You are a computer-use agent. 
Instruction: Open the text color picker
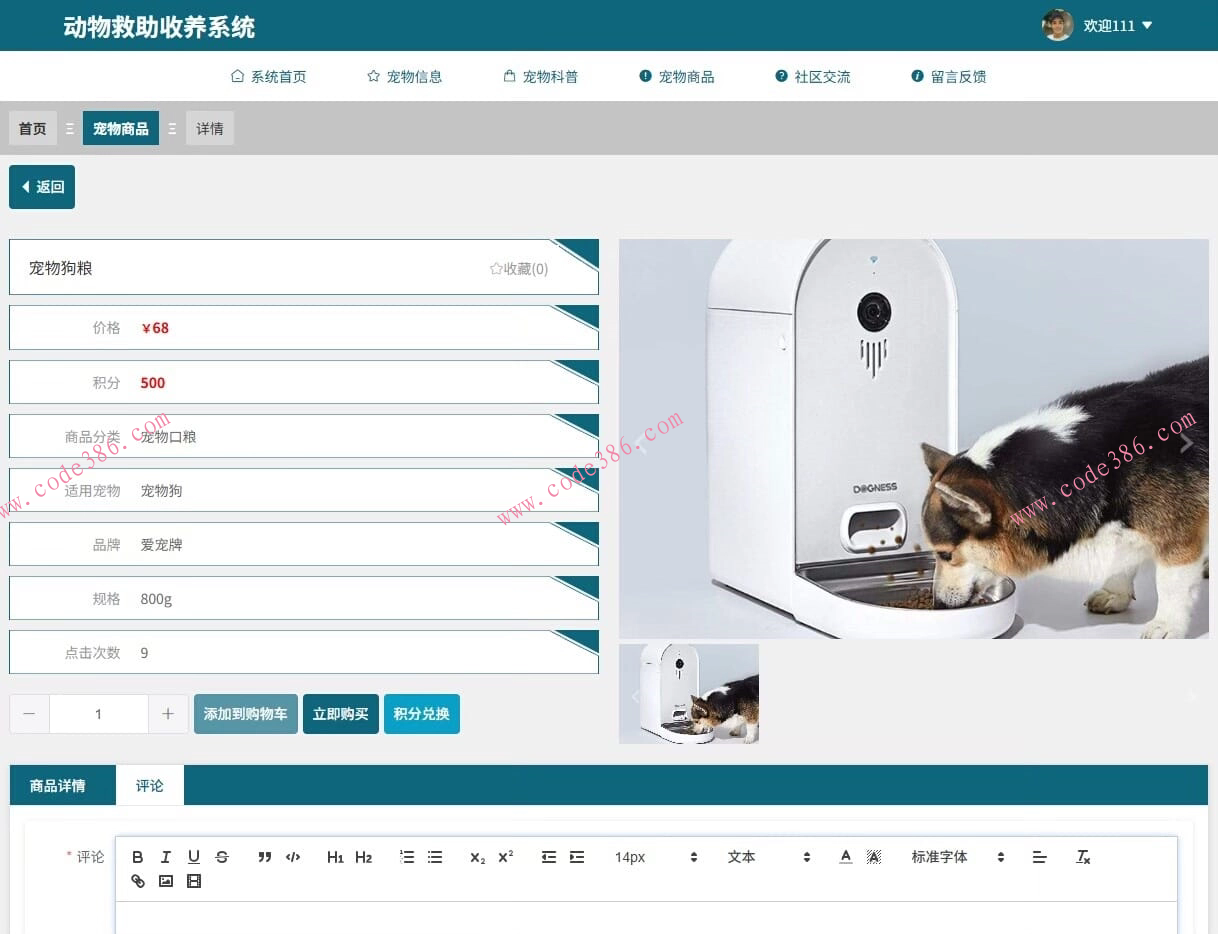[846, 857]
